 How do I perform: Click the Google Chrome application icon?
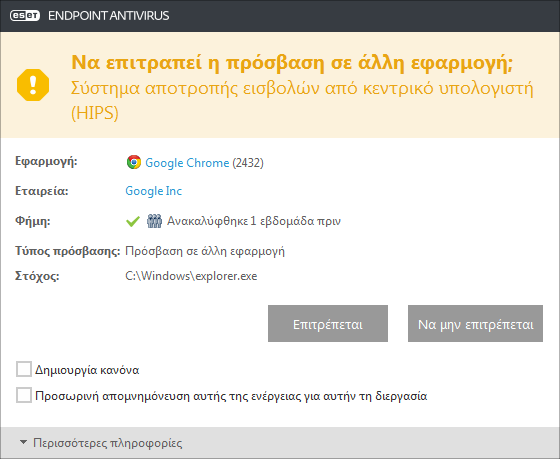point(134,162)
